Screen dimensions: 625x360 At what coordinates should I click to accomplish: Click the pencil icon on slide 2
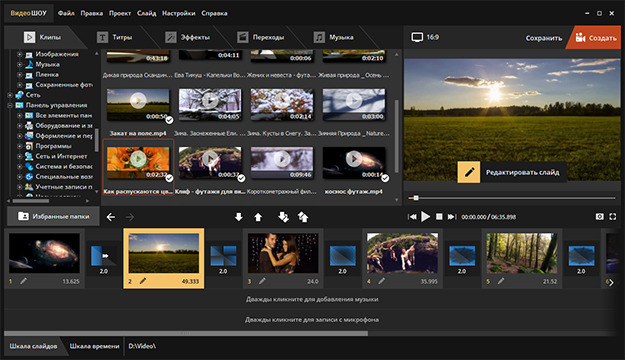tap(143, 281)
